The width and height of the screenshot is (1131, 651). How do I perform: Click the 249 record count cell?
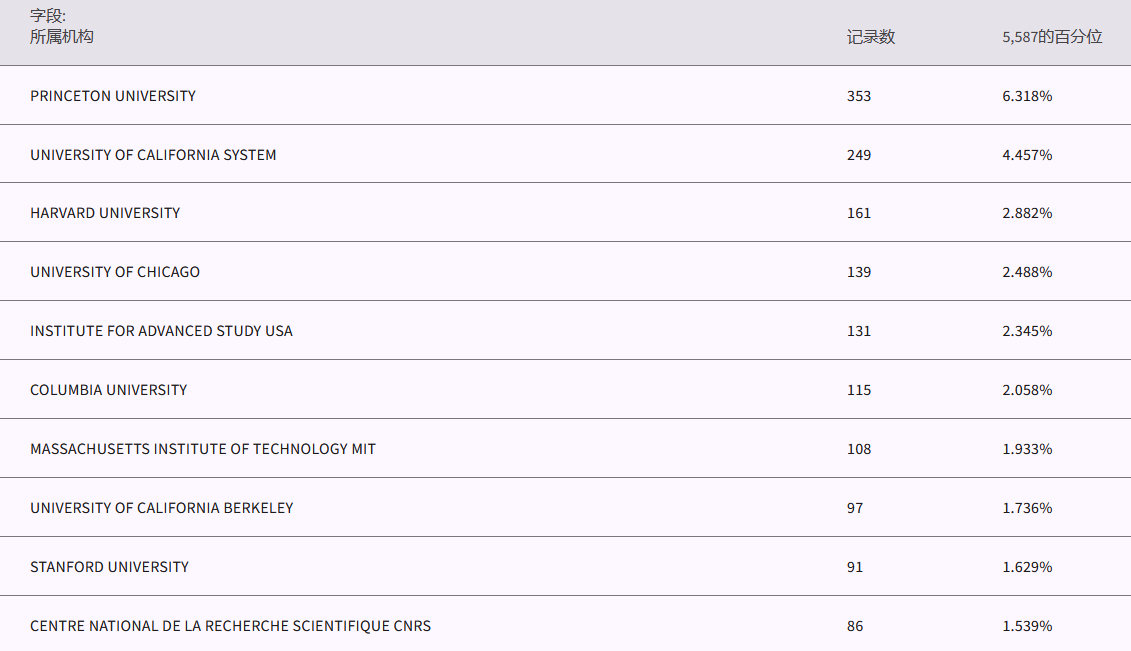point(859,155)
